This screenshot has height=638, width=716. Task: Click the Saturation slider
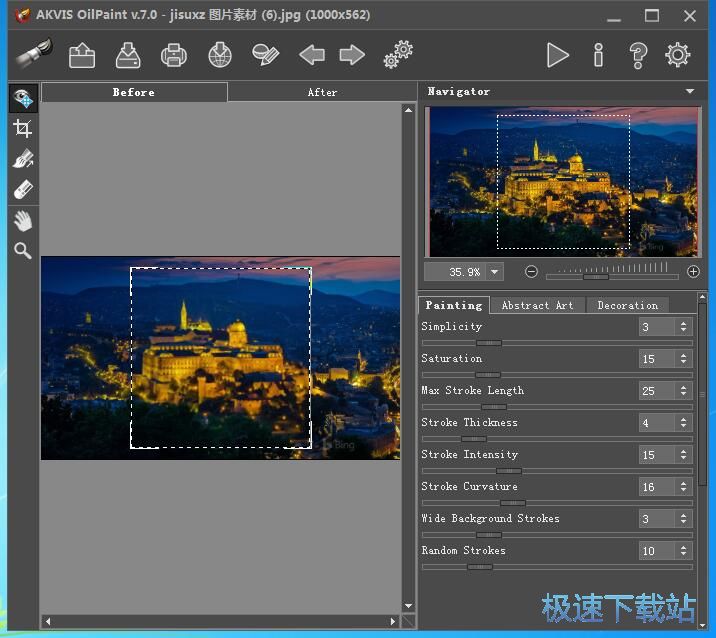point(556,375)
